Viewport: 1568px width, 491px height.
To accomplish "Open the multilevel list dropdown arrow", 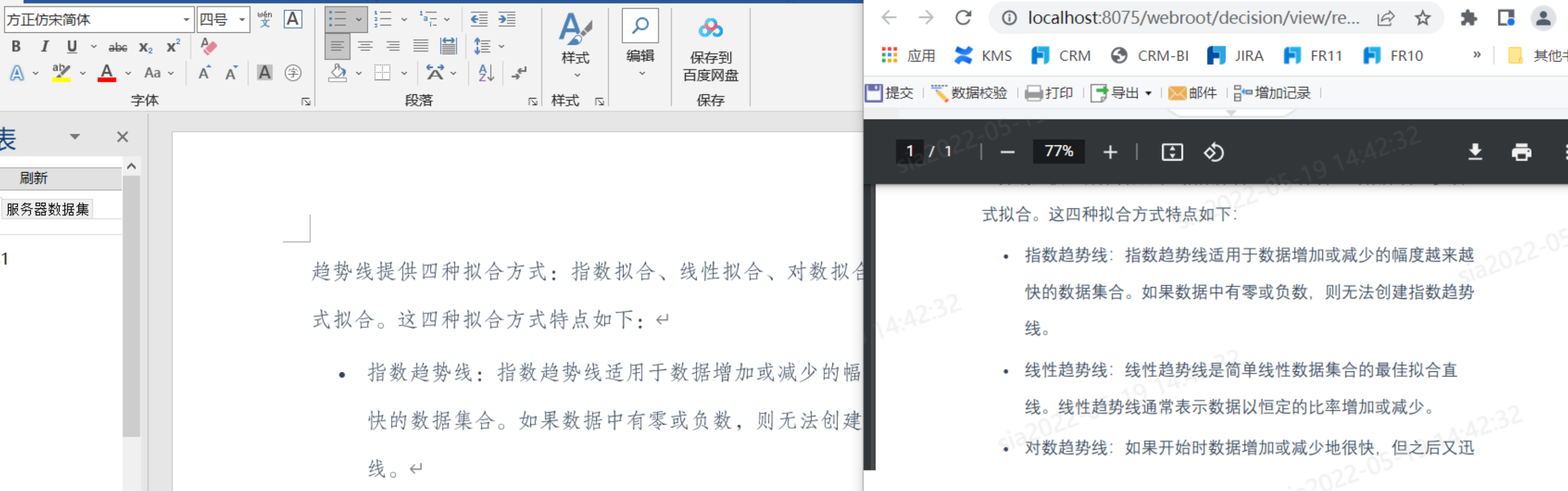I will [447, 20].
